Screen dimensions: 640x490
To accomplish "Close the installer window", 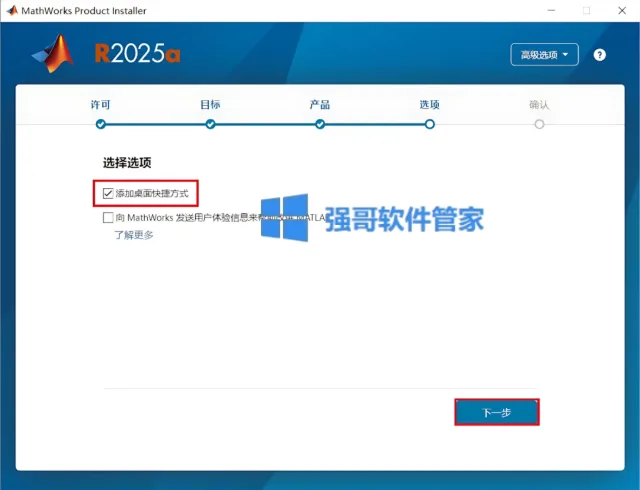I will click(x=622, y=11).
